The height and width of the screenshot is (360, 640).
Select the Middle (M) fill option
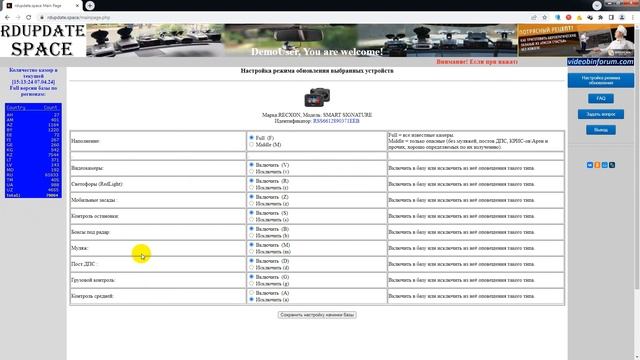[x=251, y=144]
